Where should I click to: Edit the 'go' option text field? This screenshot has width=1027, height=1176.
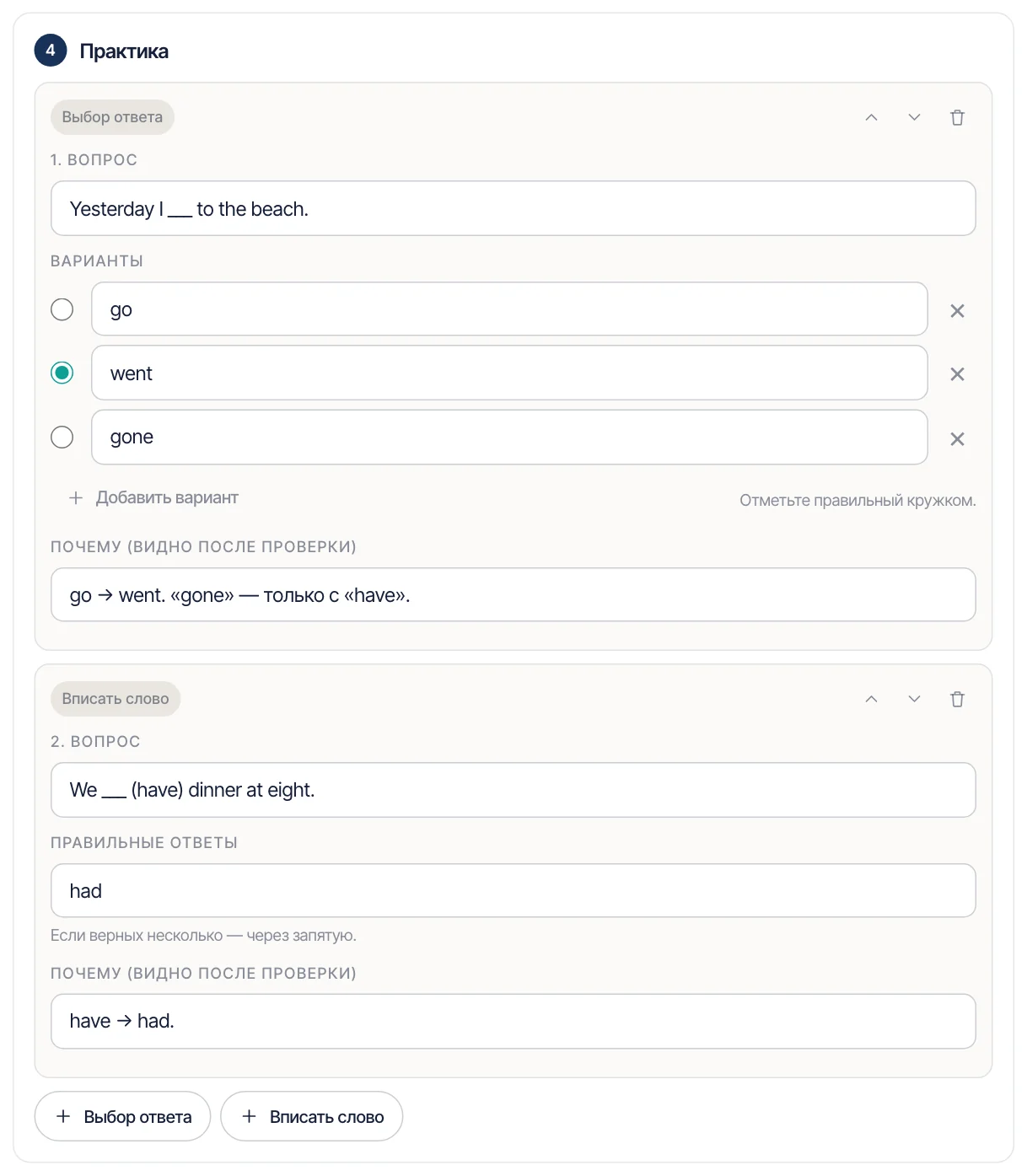[509, 309]
